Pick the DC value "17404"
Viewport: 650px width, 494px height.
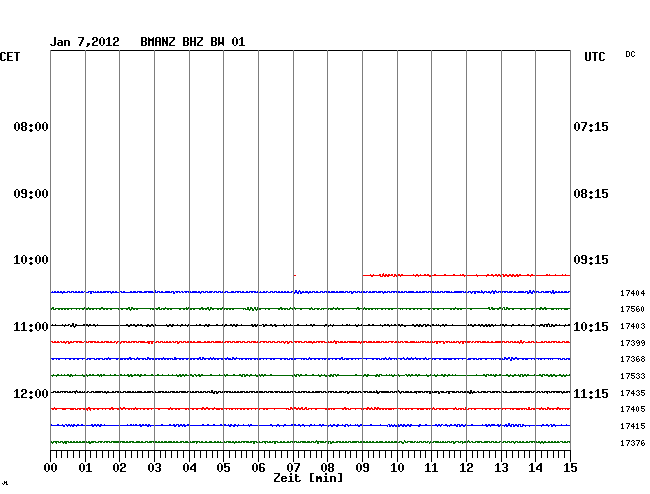click(x=633, y=293)
